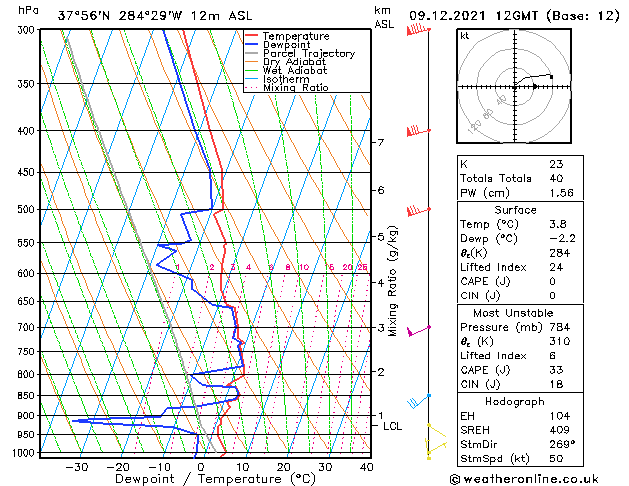The width and height of the screenshot is (629, 486).
Task: Open the weatheronline.co.uk copyright link
Action: (524, 479)
